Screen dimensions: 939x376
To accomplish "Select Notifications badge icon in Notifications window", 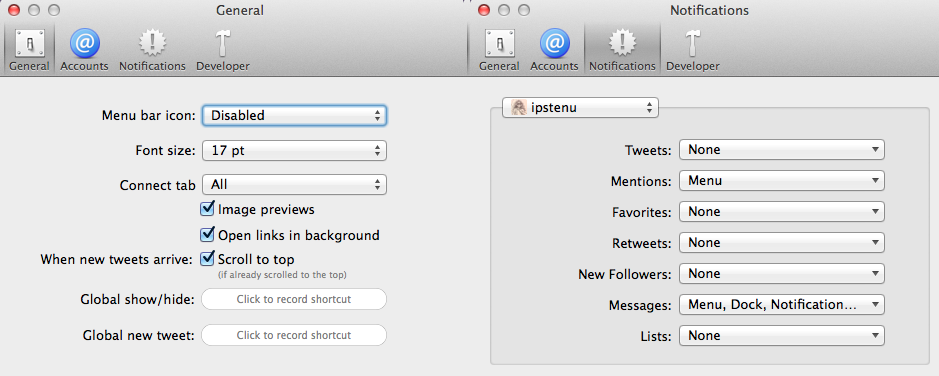I will [622, 43].
